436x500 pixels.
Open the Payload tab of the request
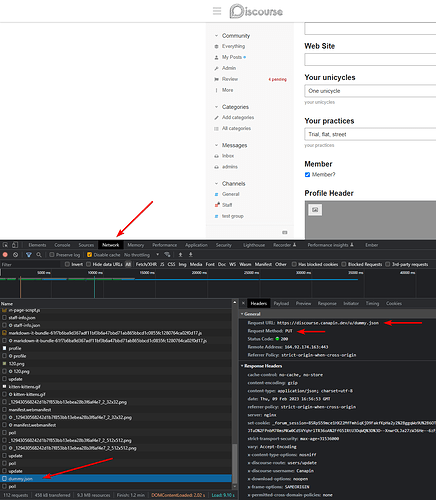(x=281, y=304)
